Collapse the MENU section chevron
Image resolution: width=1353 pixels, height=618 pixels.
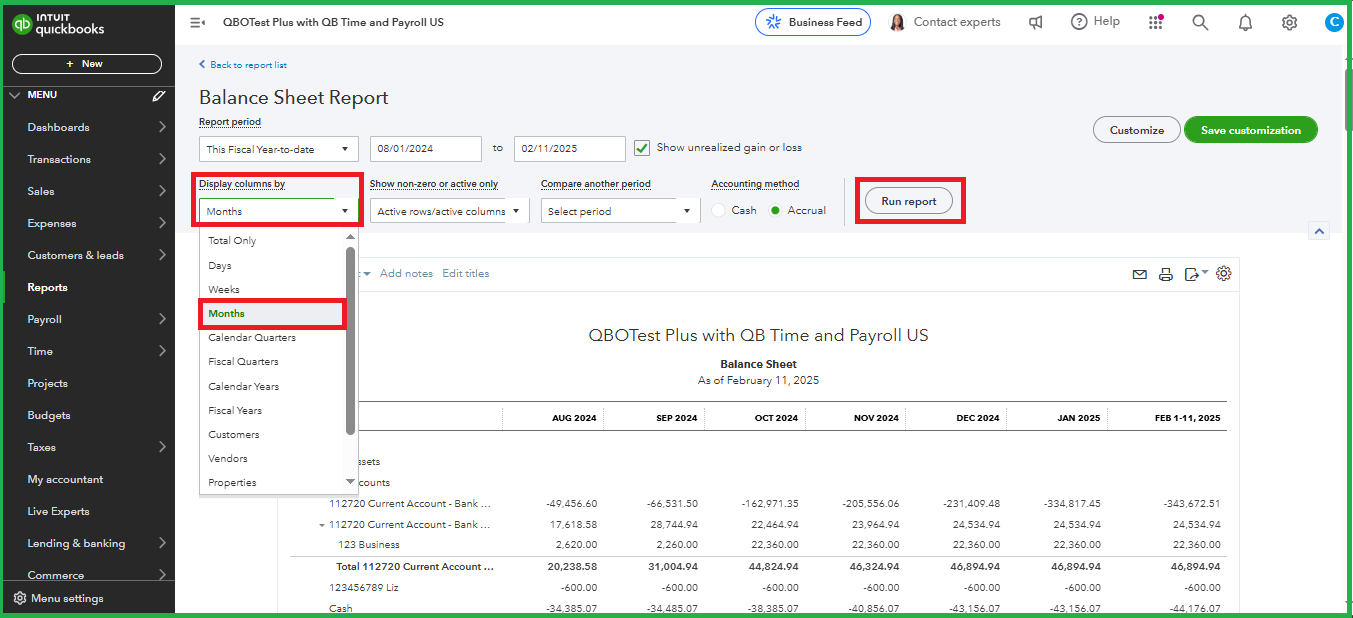point(14,95)
